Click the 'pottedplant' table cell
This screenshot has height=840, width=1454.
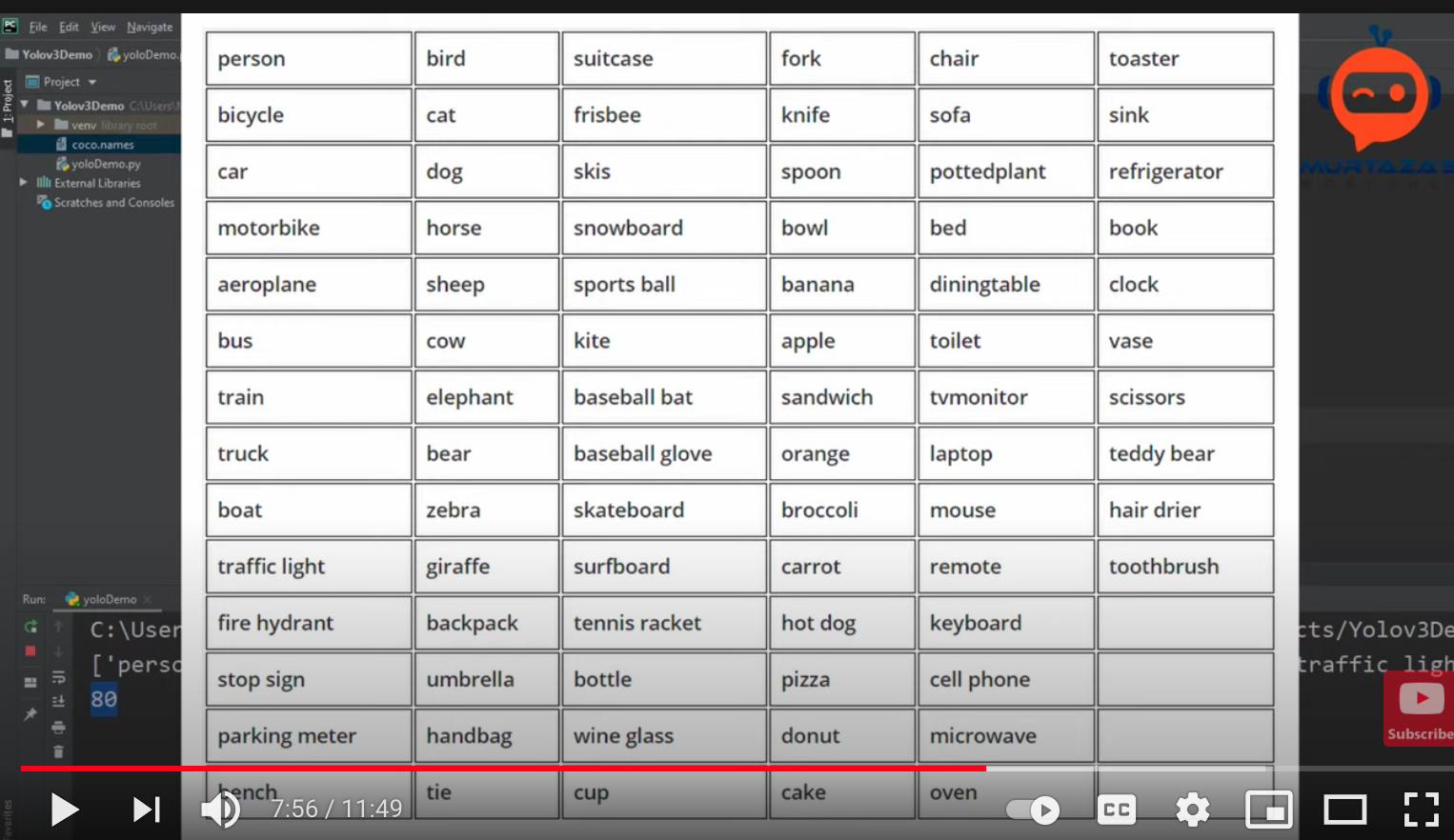[x=1006, y=171]
